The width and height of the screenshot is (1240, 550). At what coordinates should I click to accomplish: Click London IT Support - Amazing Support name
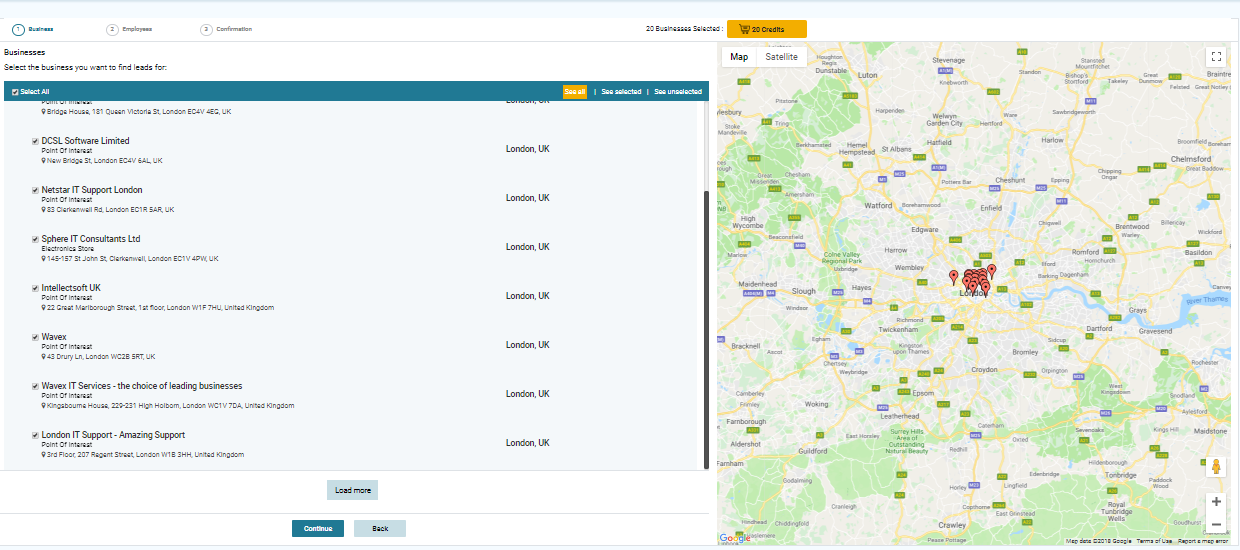113,435
